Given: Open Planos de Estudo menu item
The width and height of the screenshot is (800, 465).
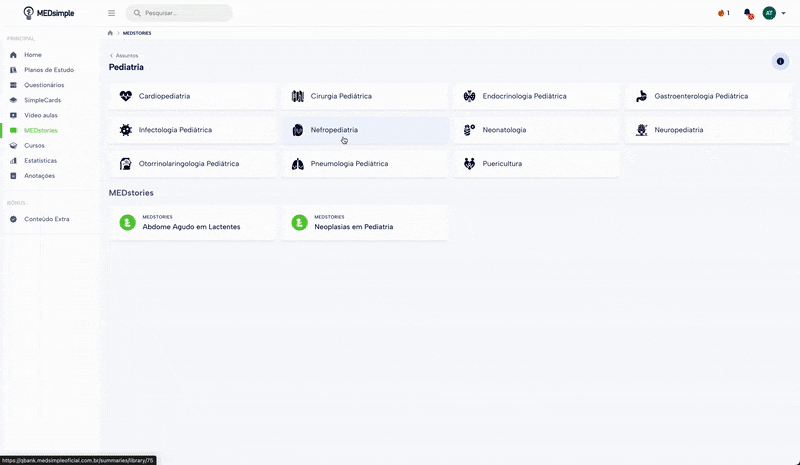Looking at the screenshot, I should coord(50,70).
